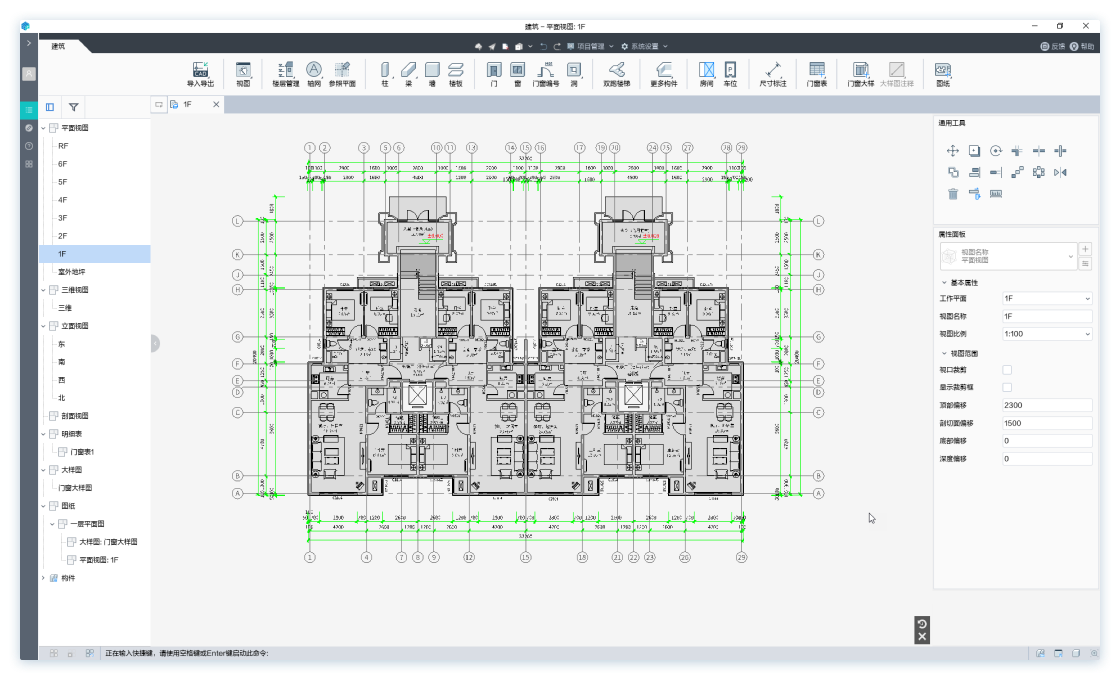The height and width of the screenshot is (680, 1120).
Task: Select the 1F document tab
Action: [x=187, y=104]
